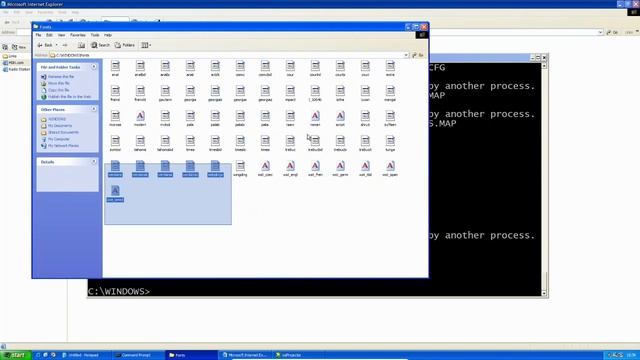Viewport: 640px width, 360px height.
Task: Click Command Prompt scrollbar up arrow
Action: [544, 65]
